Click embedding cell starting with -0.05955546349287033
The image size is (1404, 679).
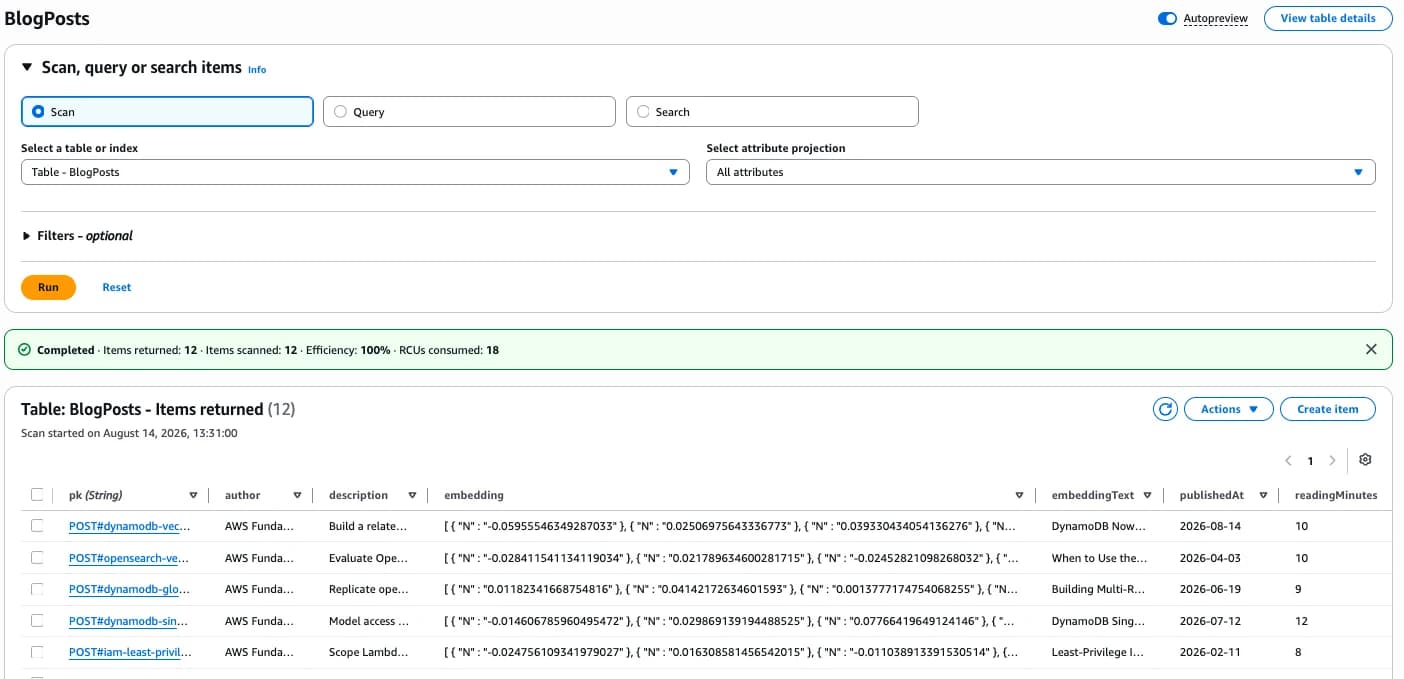pos(731,526)
